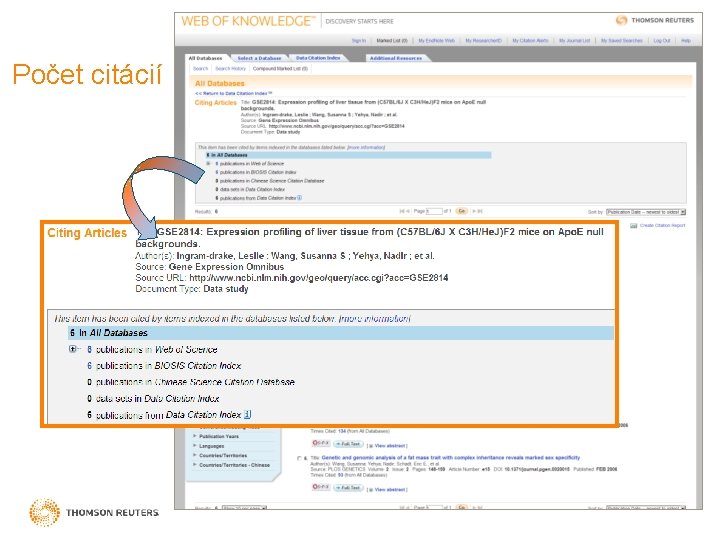Image resolution: width=720 pixels, height=540 pixels.
Task: Click the Full Text button for record 6
Action: [349, 488]
